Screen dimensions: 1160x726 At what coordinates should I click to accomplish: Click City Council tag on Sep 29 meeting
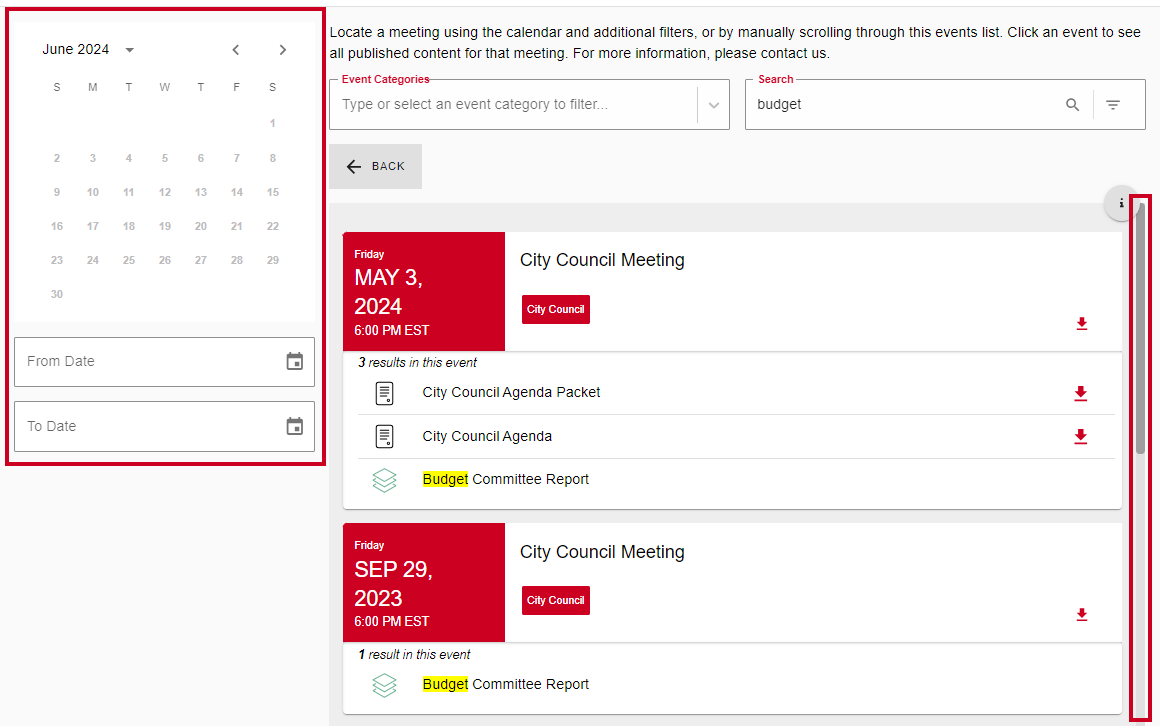click(x=556, y=600)
